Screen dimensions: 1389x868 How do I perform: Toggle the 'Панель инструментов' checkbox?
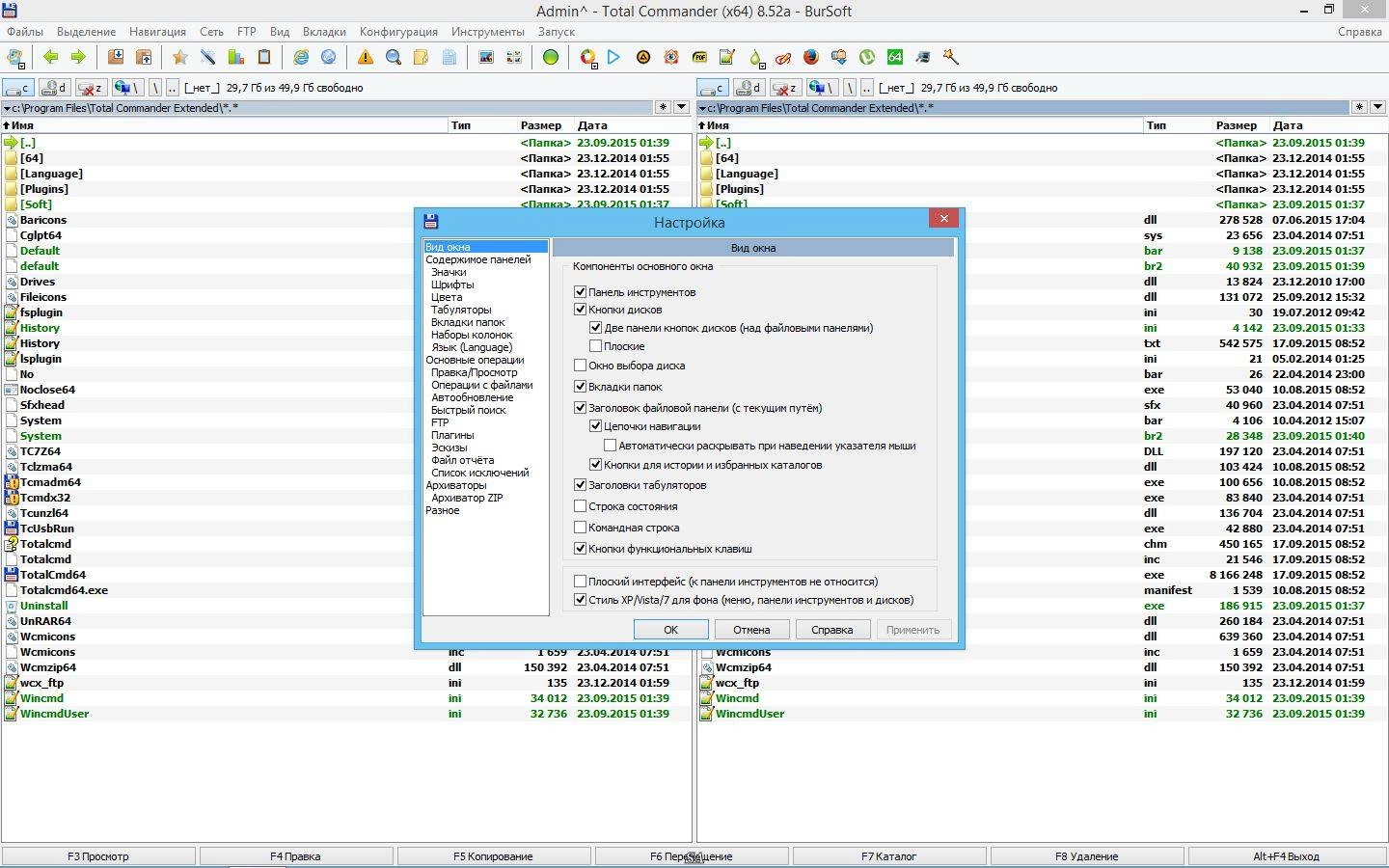(x=580, y=291)
